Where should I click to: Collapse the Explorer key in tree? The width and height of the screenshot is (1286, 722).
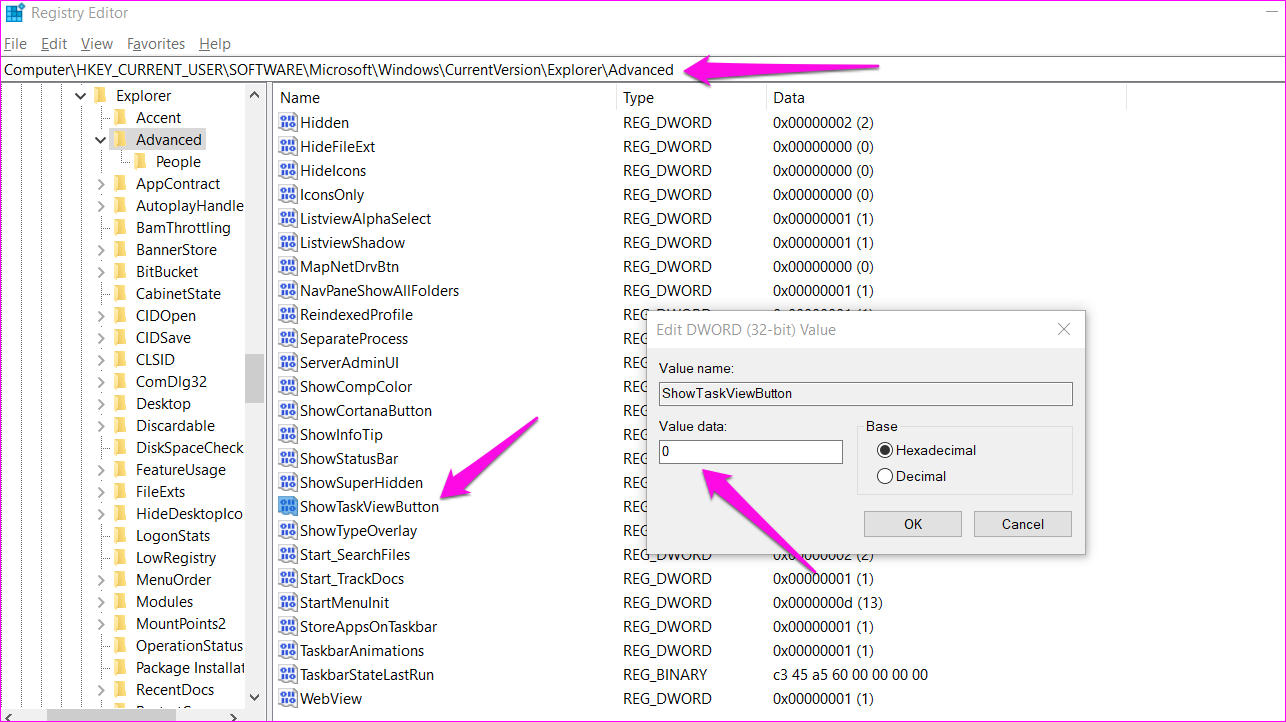click(81, 96)
